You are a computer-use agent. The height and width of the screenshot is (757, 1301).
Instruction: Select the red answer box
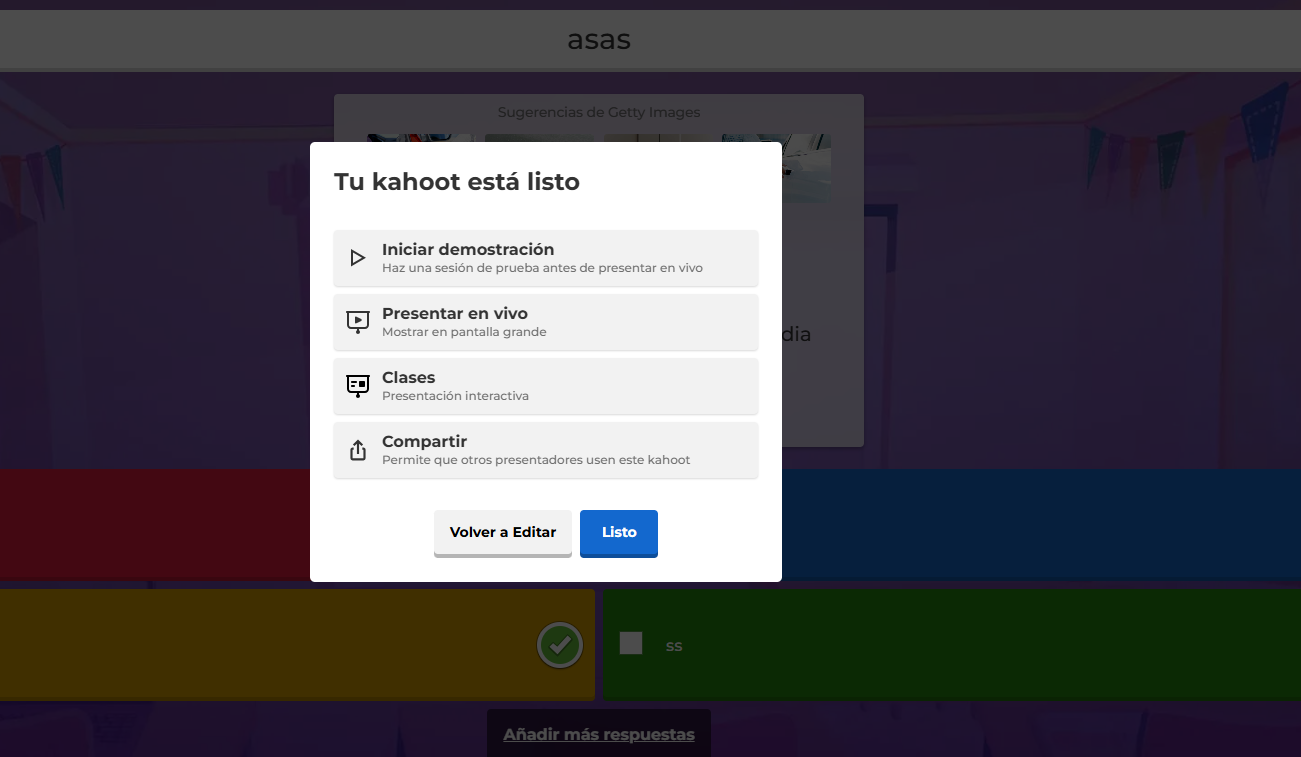point(155,525)
